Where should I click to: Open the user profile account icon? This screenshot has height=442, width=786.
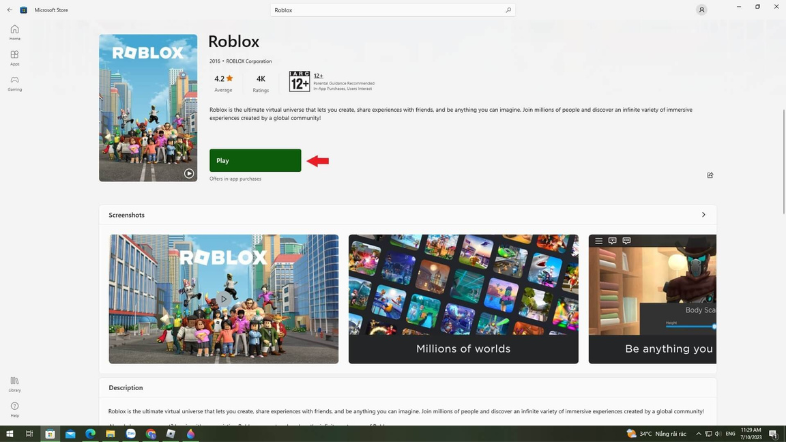701,10
